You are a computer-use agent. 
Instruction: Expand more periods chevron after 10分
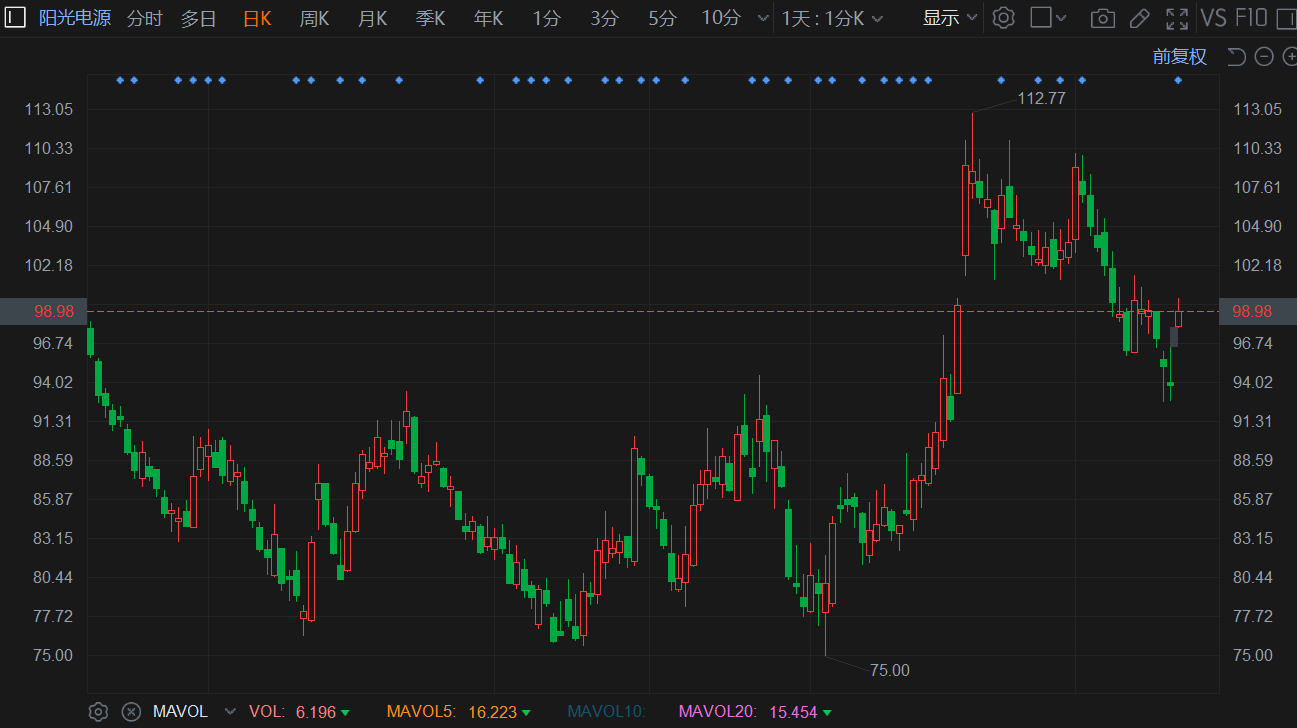pyautogui.click(x=763, y=18)
